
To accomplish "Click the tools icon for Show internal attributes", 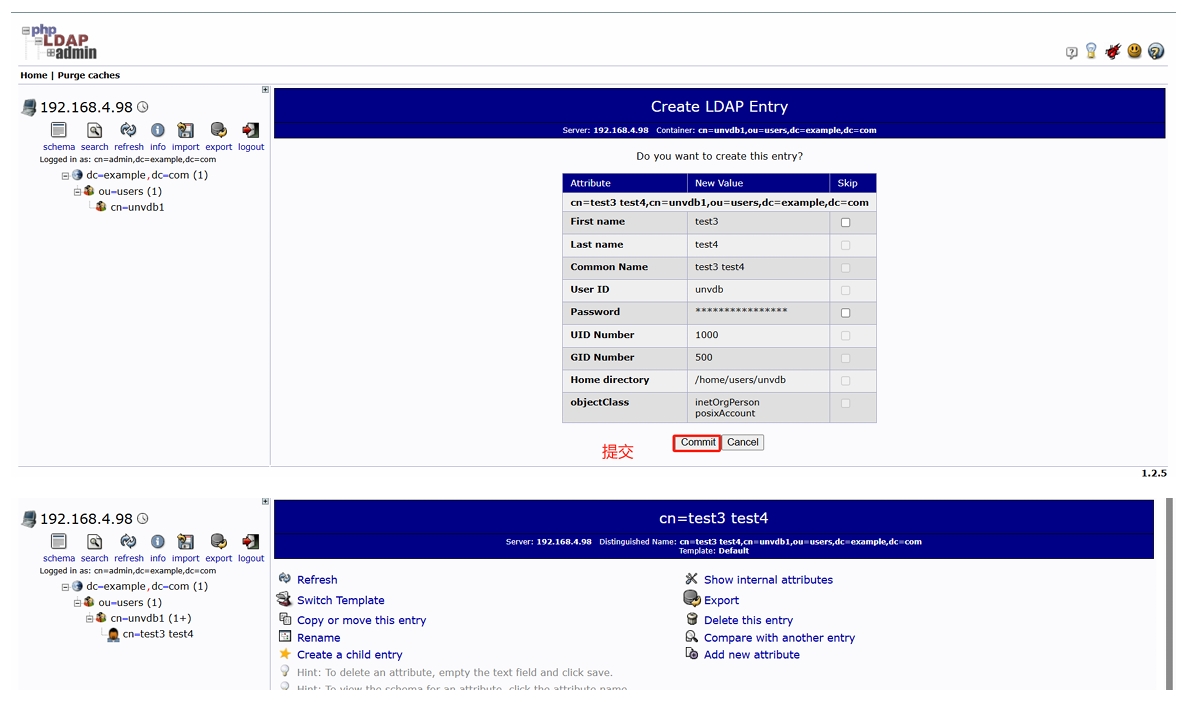I will [691, 579].
